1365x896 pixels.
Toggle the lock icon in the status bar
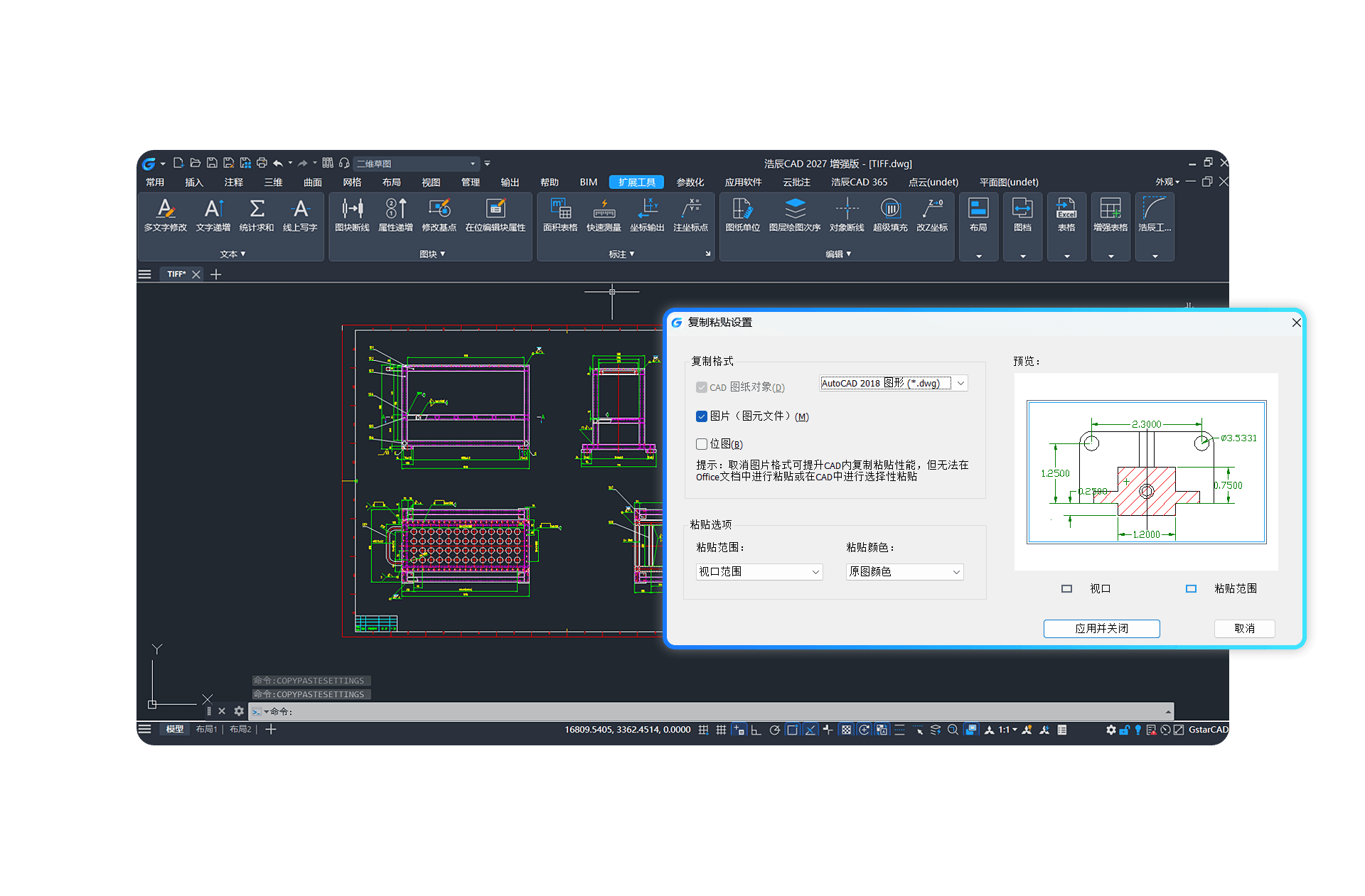tap(1124, 730)
